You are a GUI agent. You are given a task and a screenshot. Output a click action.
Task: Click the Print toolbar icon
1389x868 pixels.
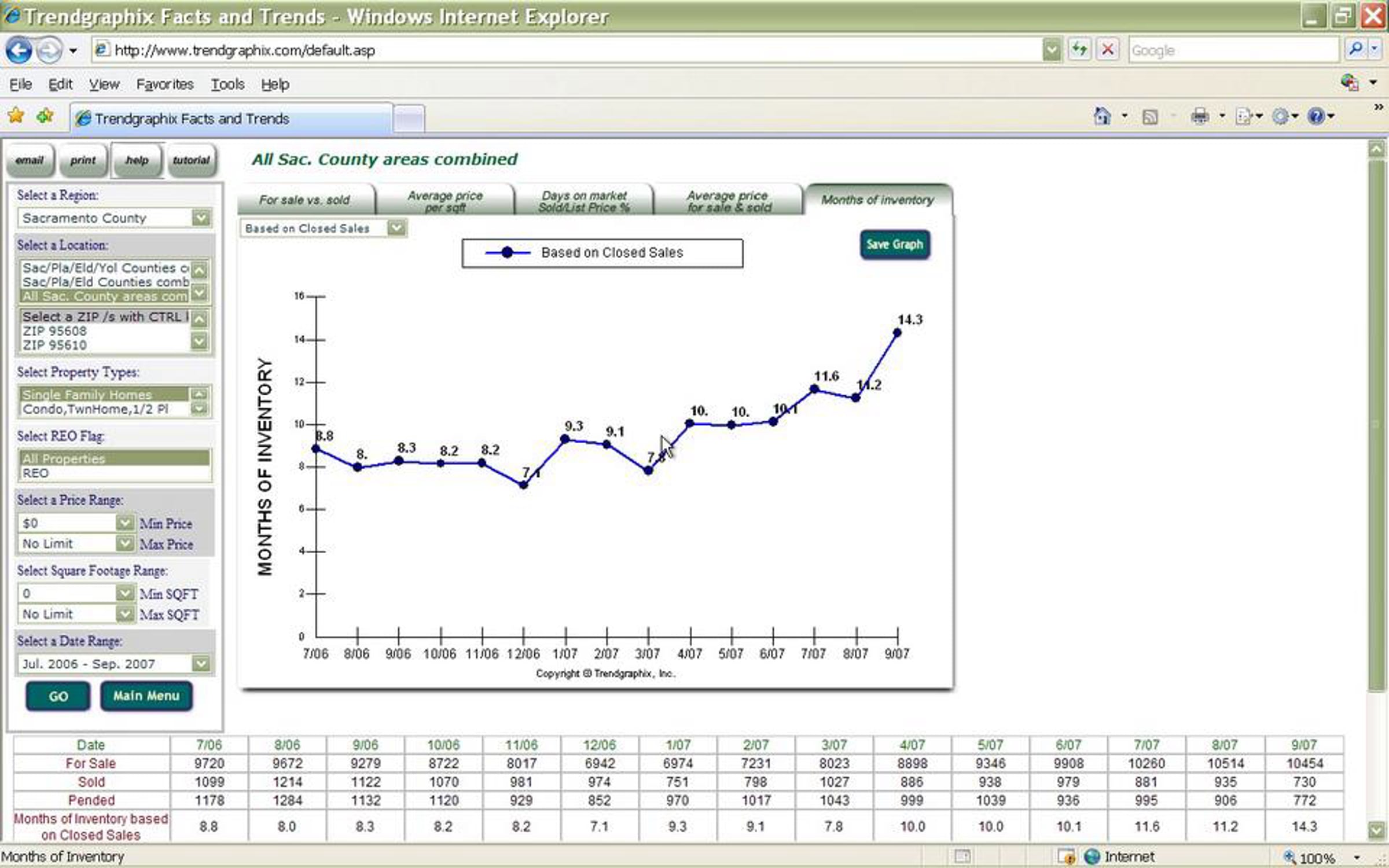[1200, 117]
